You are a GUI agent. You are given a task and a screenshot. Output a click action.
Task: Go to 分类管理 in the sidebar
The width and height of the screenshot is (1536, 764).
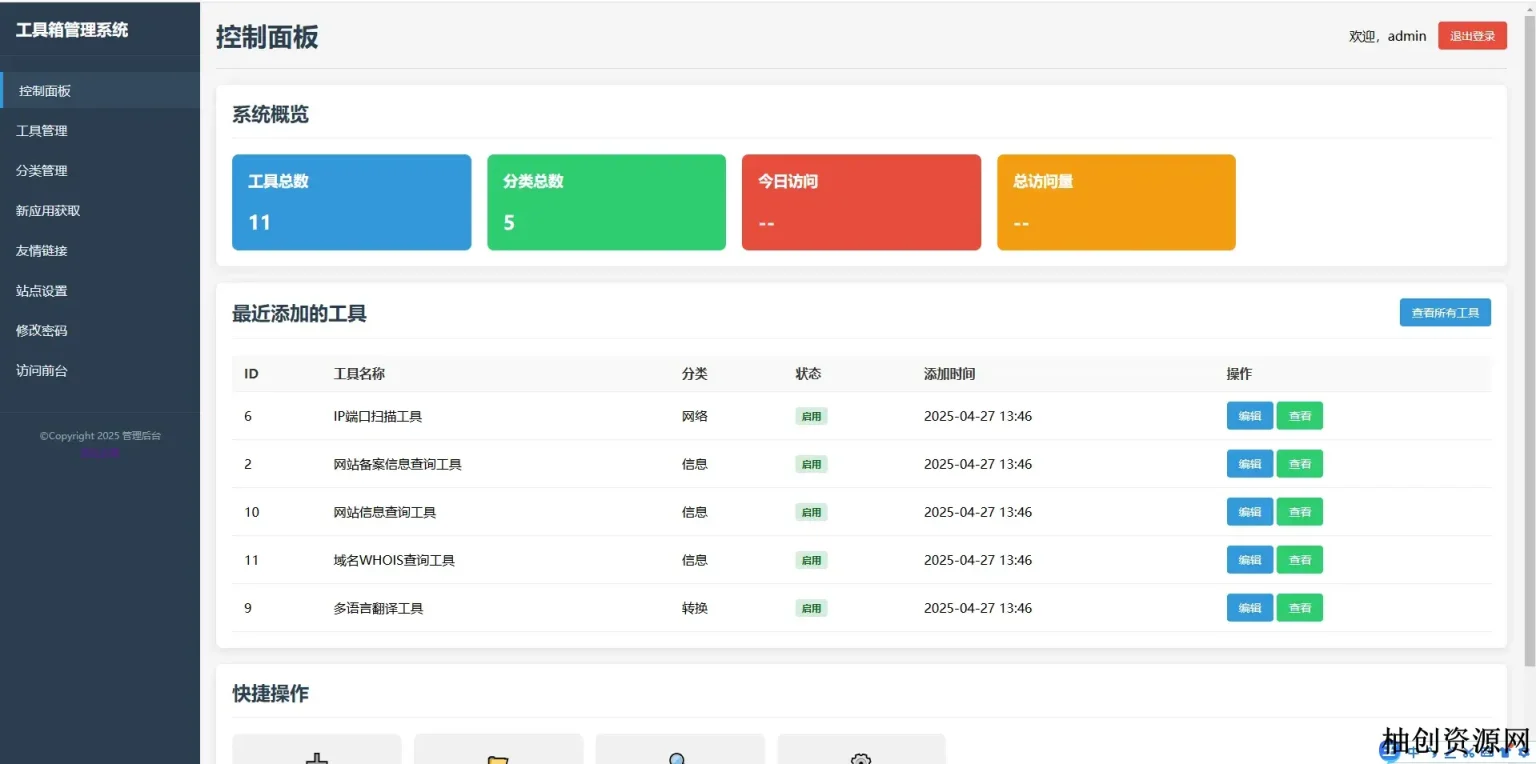pyautogui.click(x=42, y=171)
